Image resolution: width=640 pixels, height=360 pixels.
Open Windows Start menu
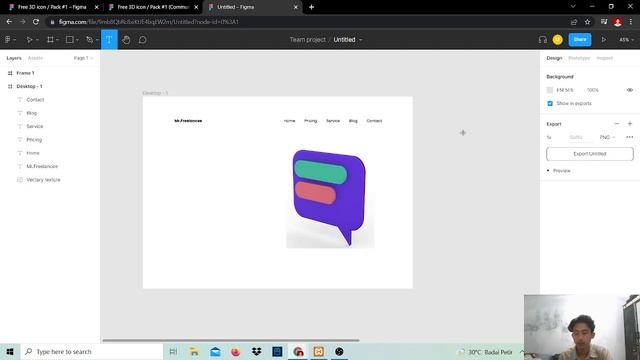(10, 351)
